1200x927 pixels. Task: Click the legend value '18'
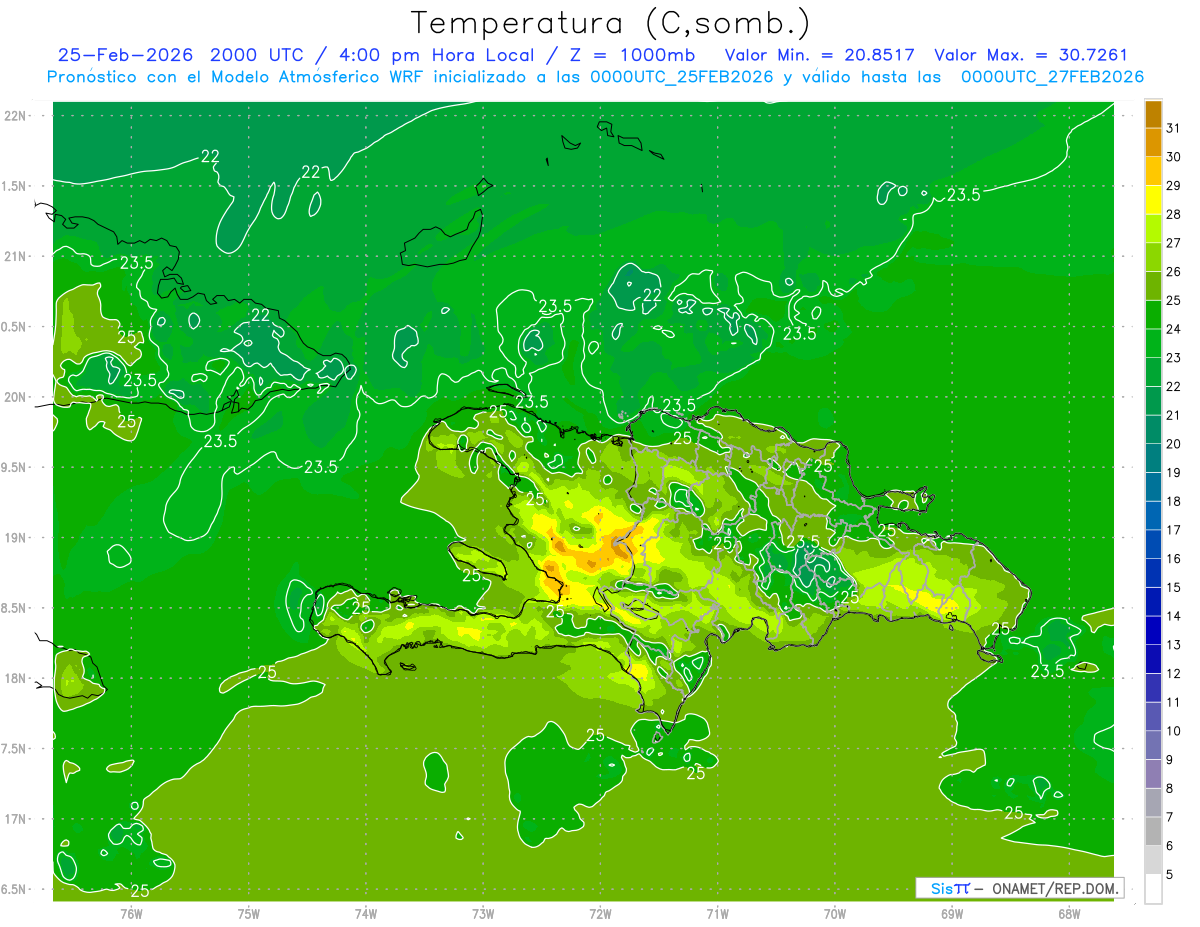(1174, 501)
